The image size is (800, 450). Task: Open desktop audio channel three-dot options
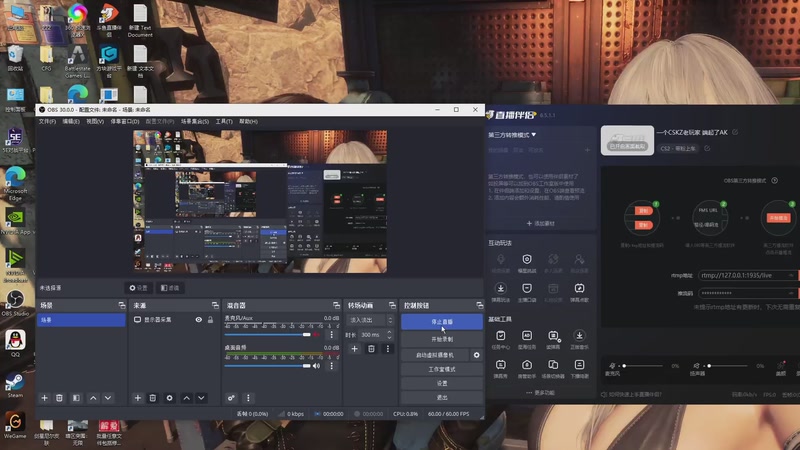click(332, 366)
